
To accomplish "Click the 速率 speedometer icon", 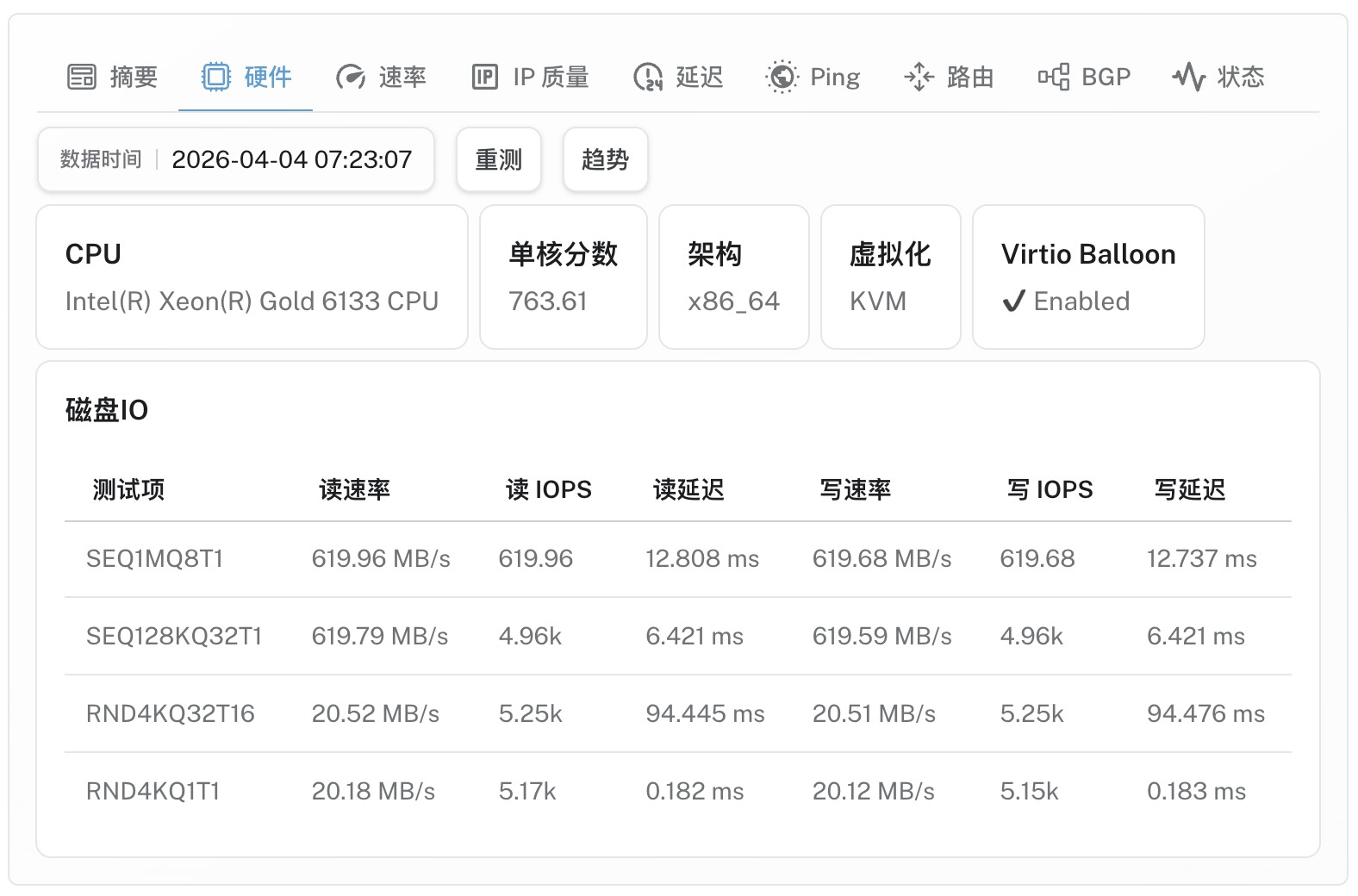I will click(x=351, y=77).
